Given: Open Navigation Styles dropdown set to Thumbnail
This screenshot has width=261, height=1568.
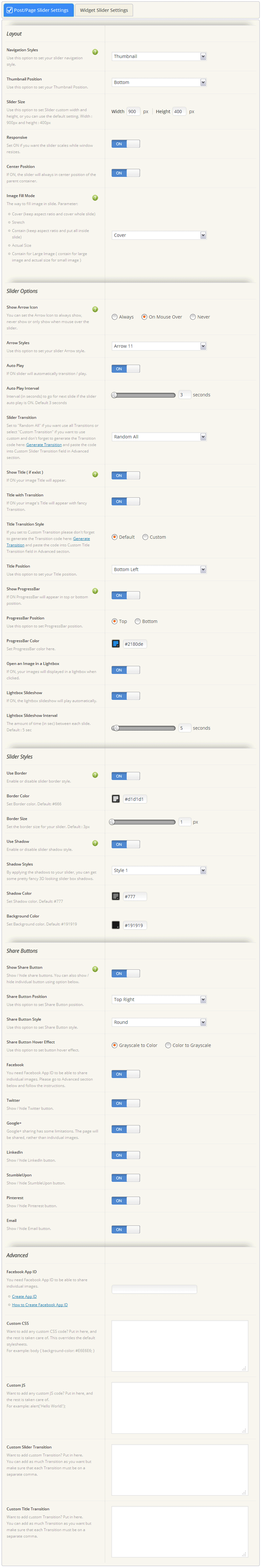Looking at the screenshot, I should point(159,57).
